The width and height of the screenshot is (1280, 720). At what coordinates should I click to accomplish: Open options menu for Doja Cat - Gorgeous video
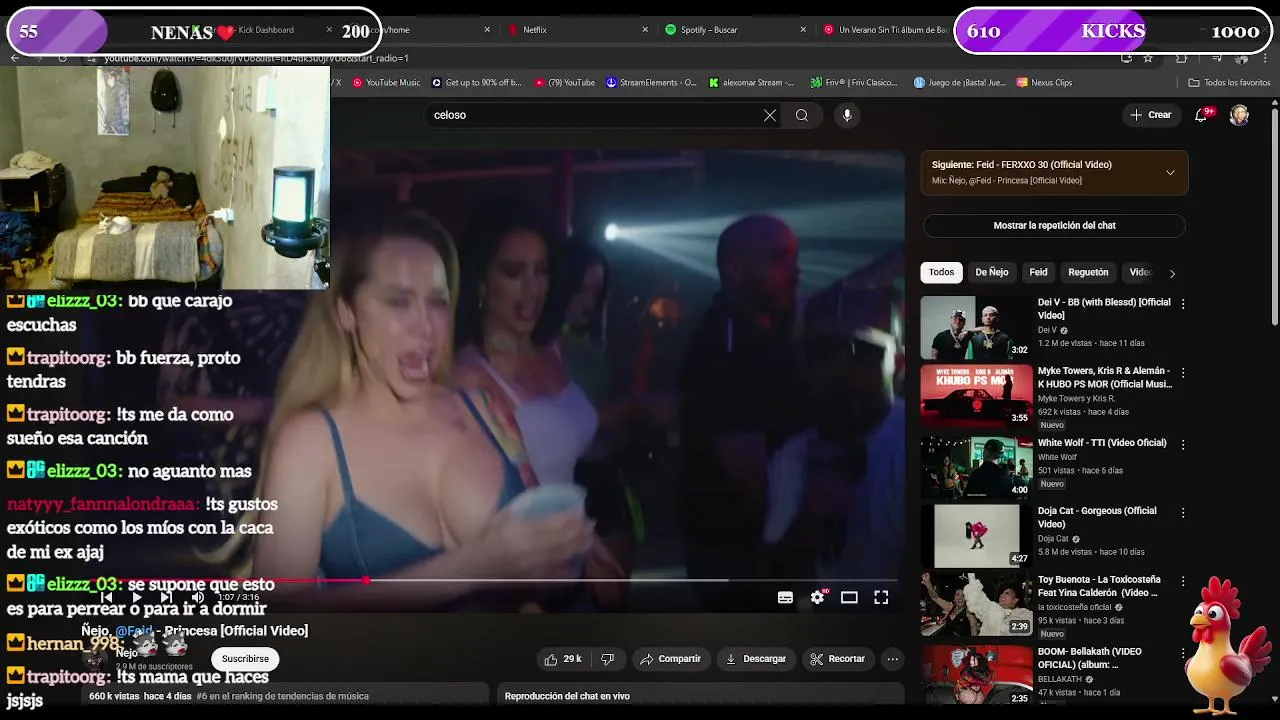coord(1183,512)
